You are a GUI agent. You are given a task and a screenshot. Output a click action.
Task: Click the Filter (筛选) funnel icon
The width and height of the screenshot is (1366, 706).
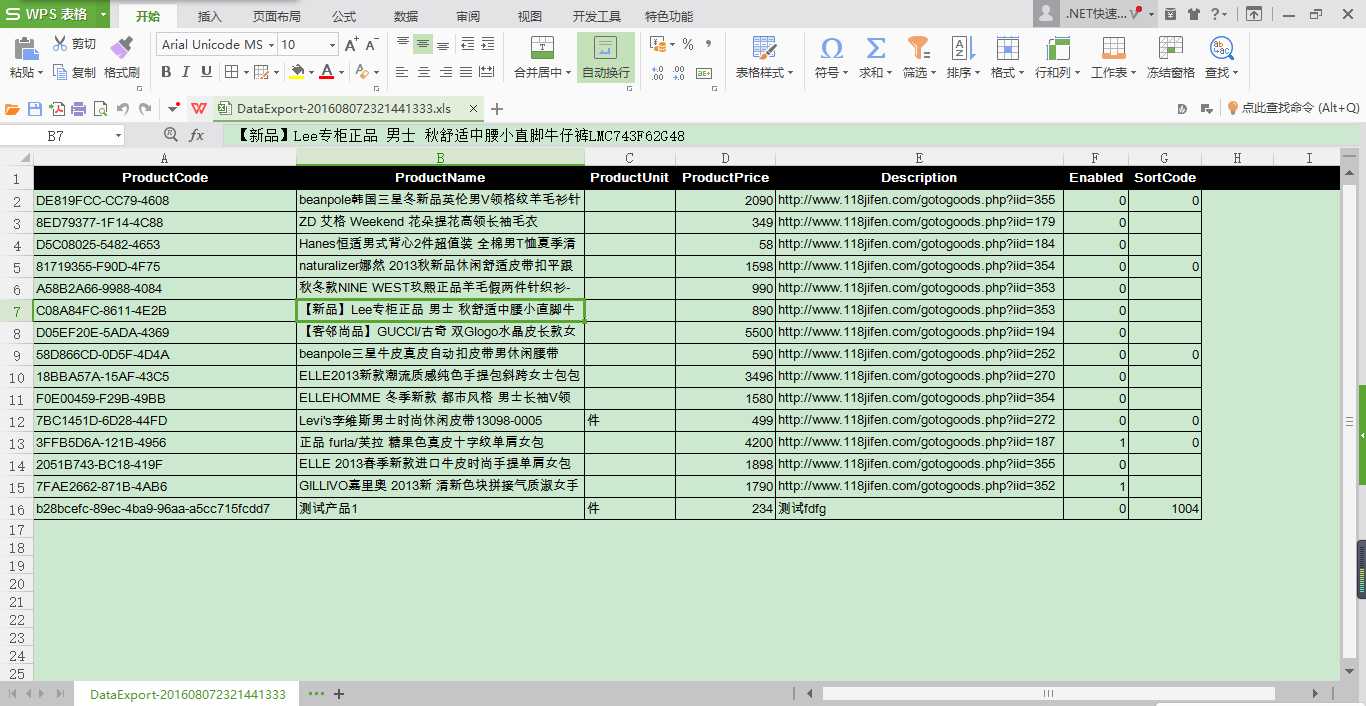coord(918,48)
